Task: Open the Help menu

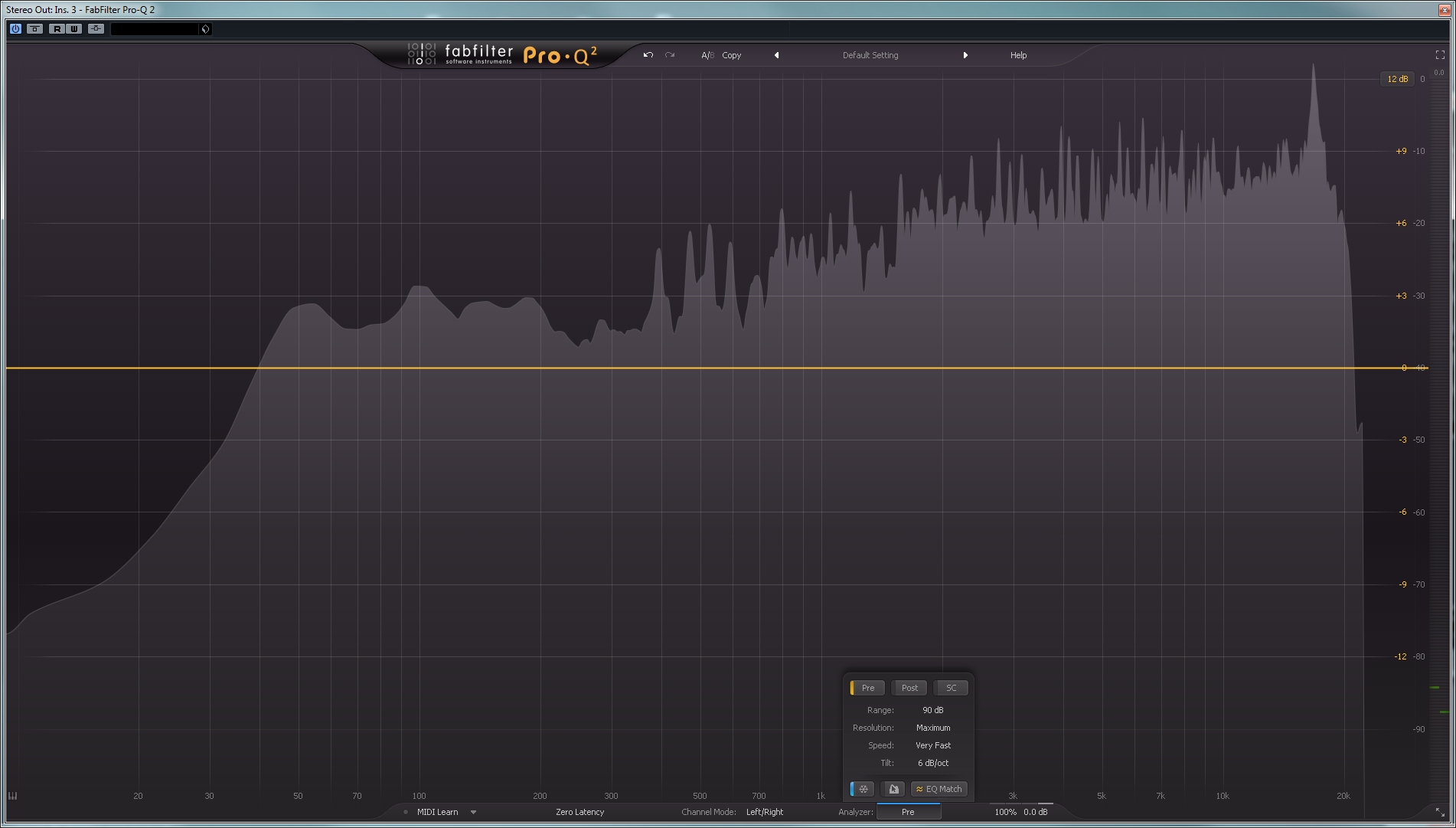Action: 1018,55
